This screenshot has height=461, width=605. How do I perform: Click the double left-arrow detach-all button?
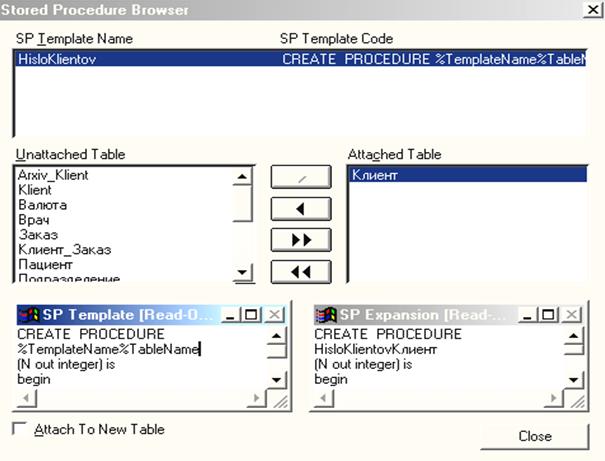pyautogui.click(x=300, y=271)
